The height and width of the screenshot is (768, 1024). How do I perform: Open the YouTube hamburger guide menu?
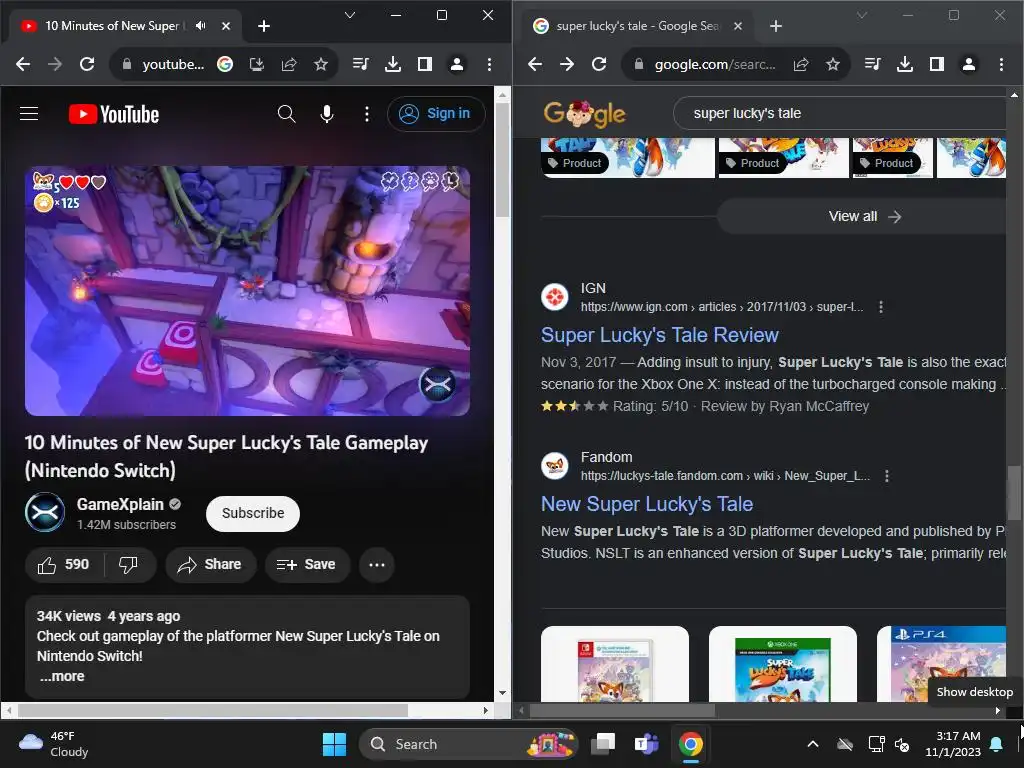29,114
